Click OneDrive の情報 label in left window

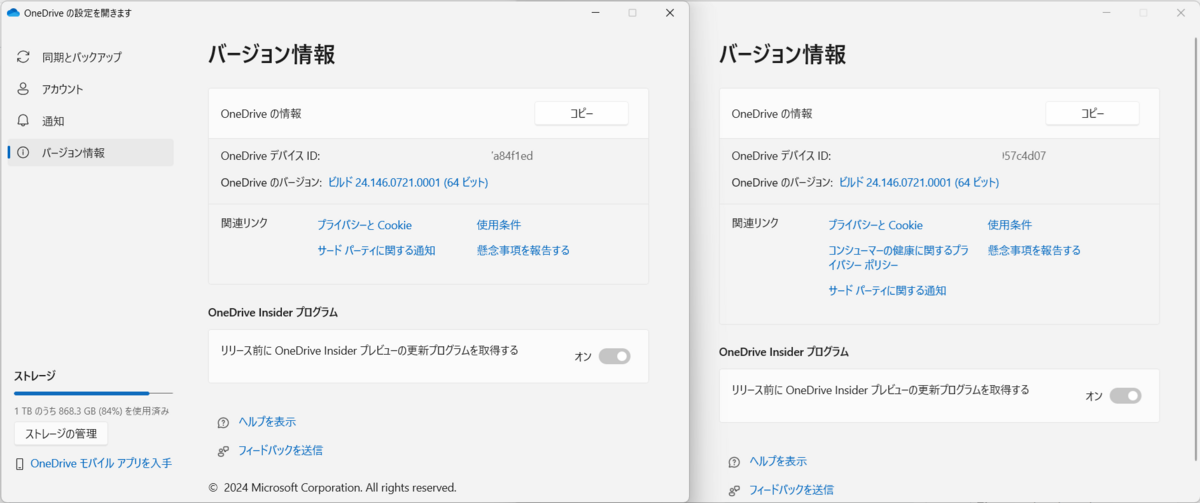[261, 114]
